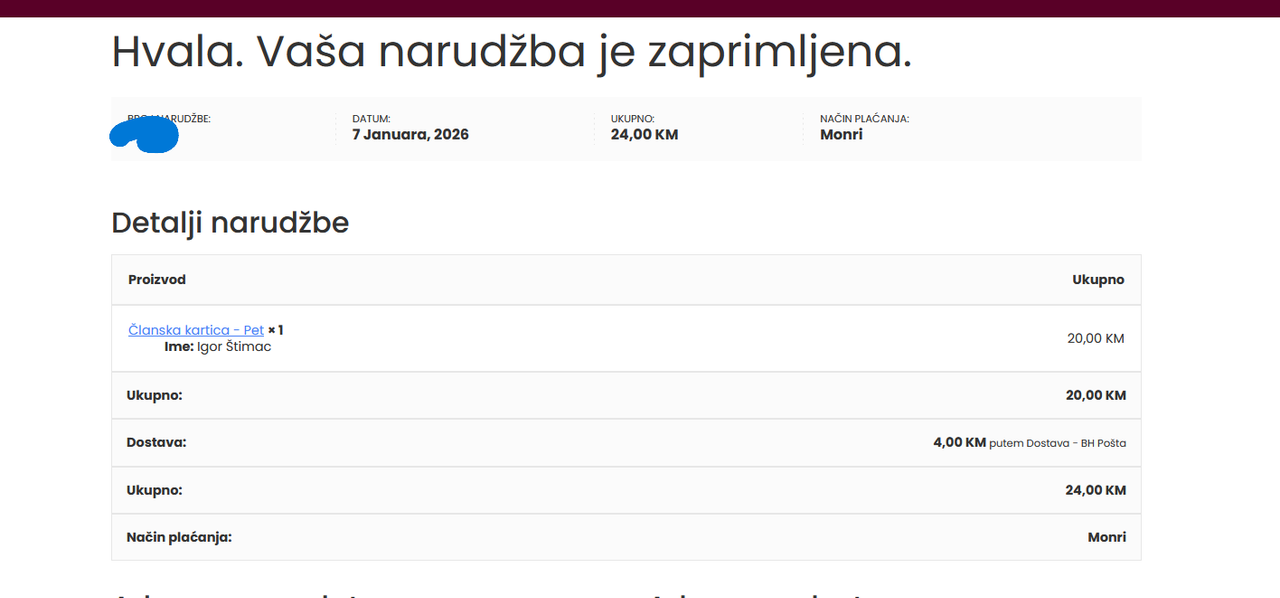Image resolution: width=1280 pixels, height=598 pixels.
Task: Click the bold '20,00 KM' subtotal value
Action: [1096, 396]
